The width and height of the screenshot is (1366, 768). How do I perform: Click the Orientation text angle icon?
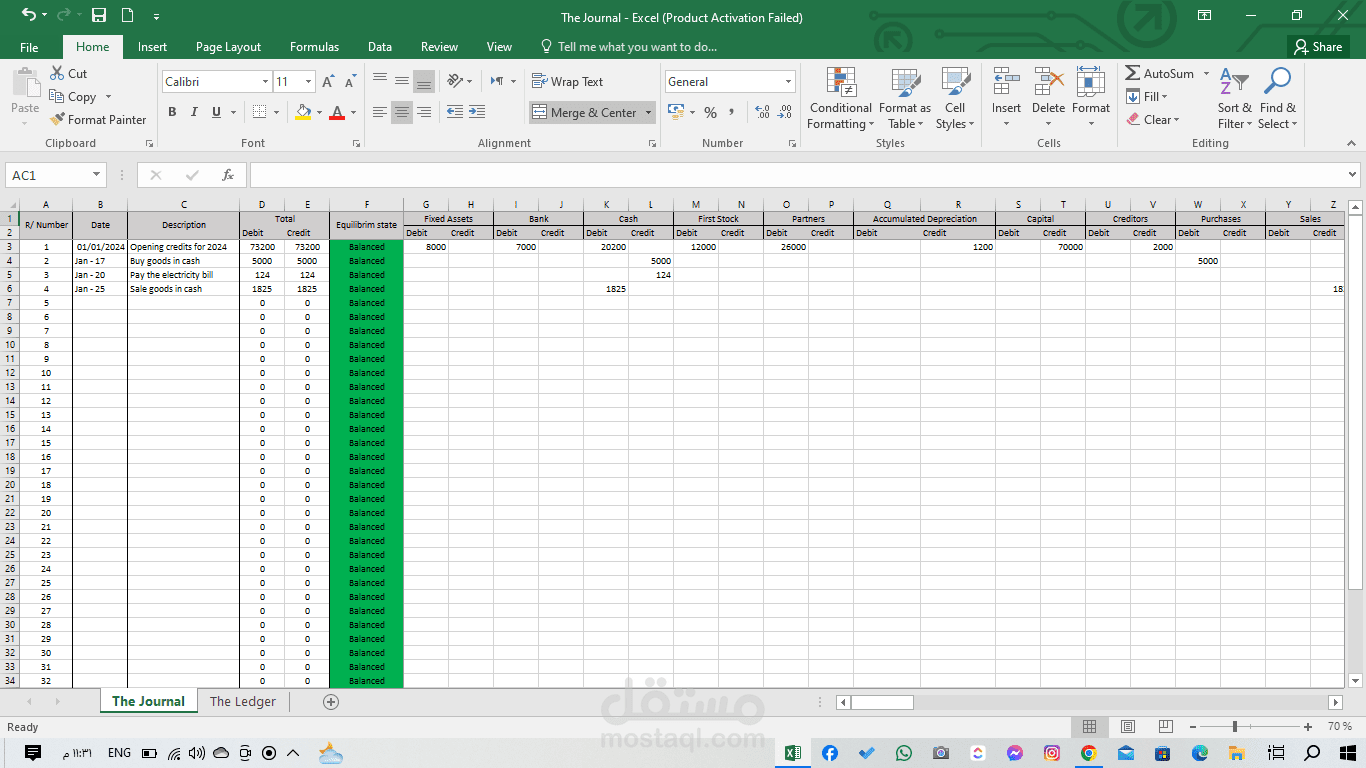tap(455, 81)
